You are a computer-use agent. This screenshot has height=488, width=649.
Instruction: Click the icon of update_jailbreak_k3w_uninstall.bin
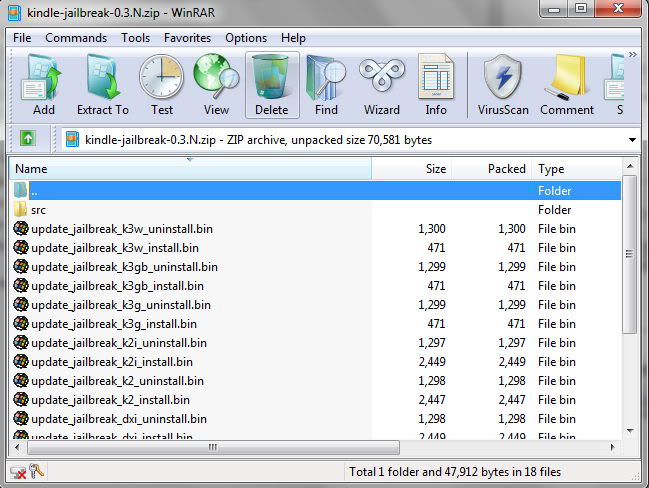coord(21,228)
